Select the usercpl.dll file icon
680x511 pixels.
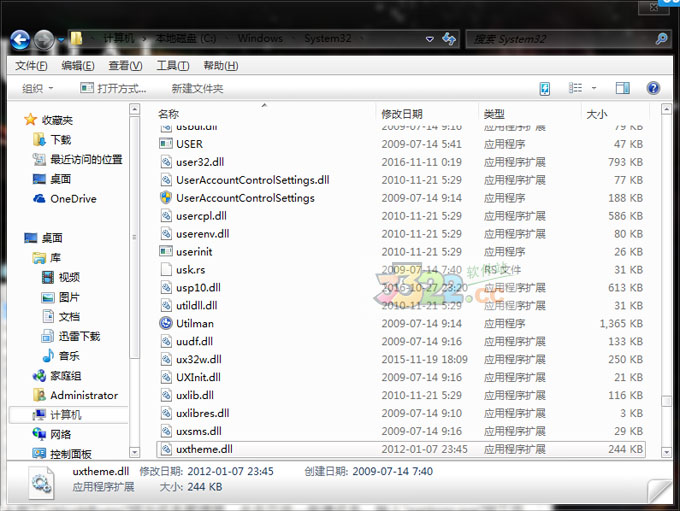[166, 216]
